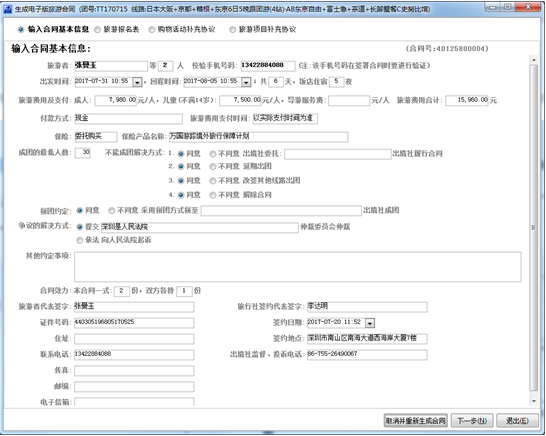Click the 其他约定事项 text area
Viewport: 546px width, 436px height.
[x=298, y=267]
